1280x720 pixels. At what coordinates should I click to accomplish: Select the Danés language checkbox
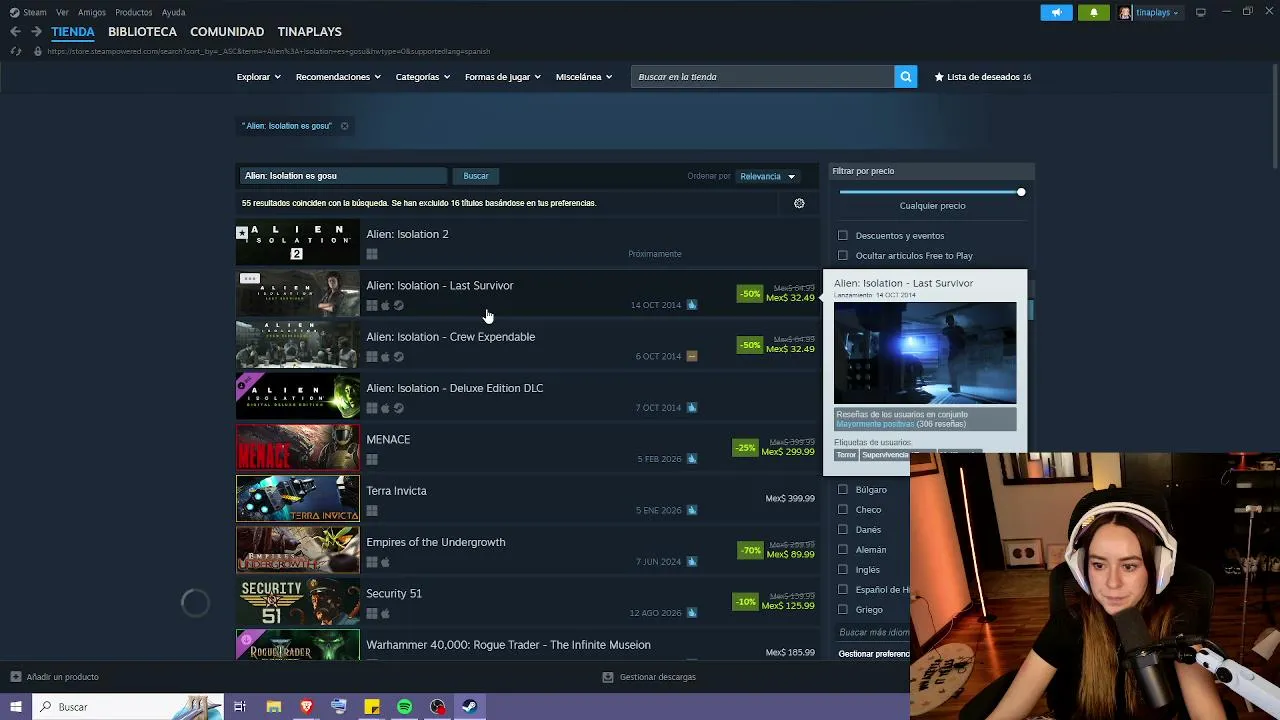843,530
